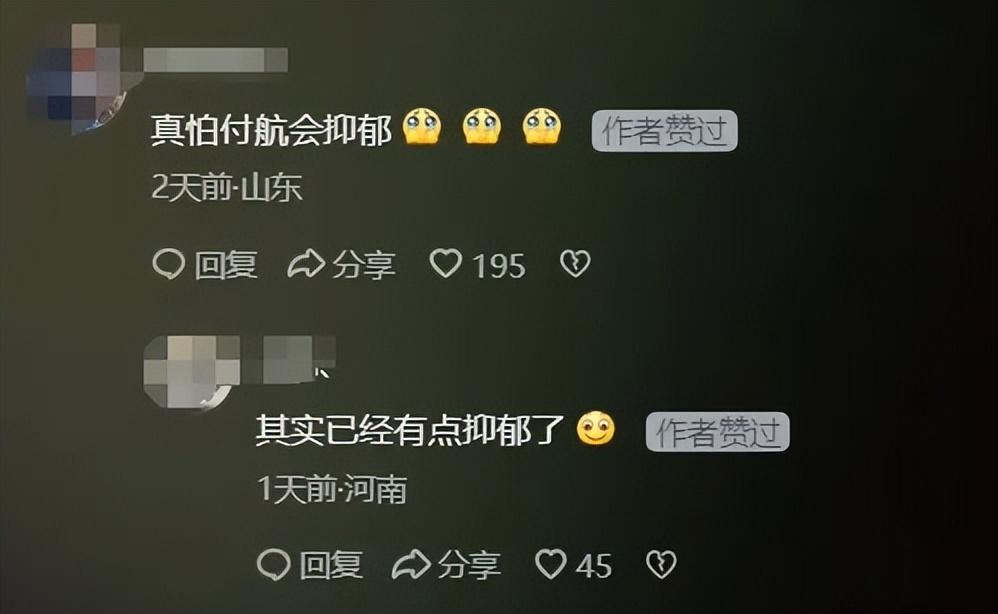Click the reply bubble icon on the first comment
The height and width of the screenshot is (614, 998).
(169, 263)
